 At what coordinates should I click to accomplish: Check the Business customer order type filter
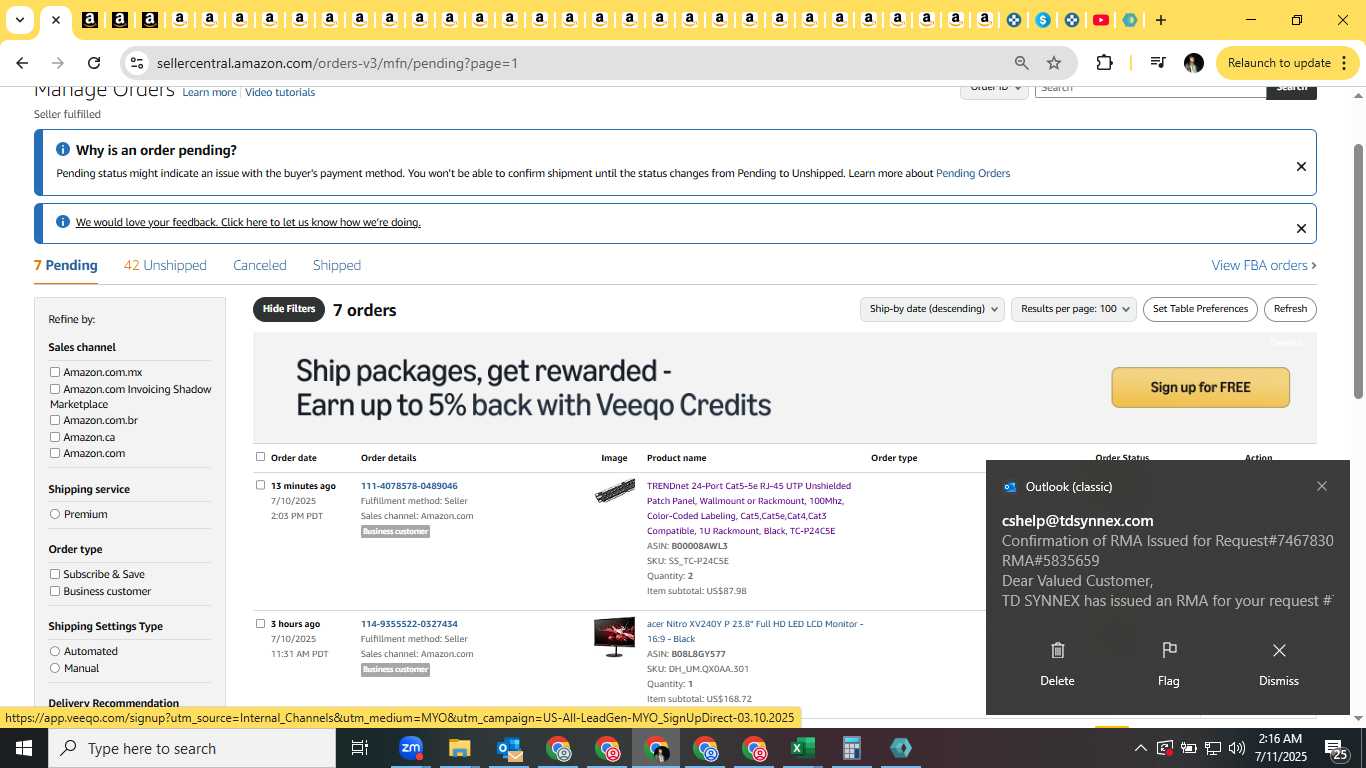[x=55, y=591]
